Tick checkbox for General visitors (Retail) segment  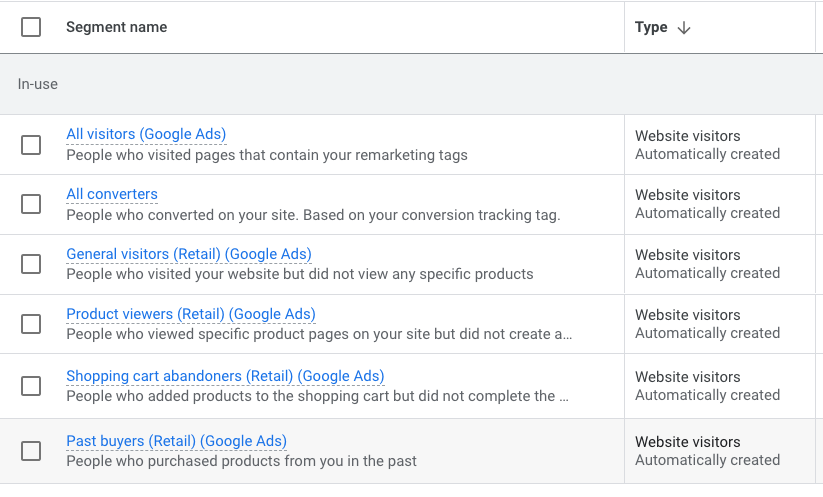(31, 264)
